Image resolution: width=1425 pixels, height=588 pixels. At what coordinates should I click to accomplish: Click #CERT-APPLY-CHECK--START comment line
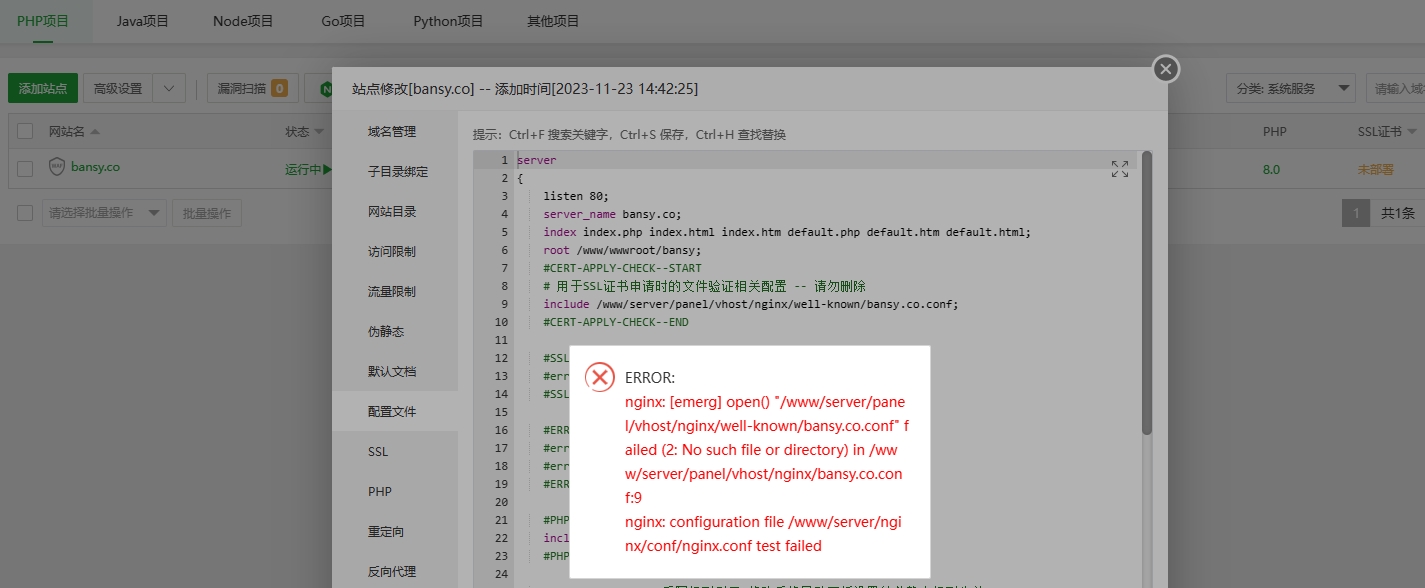[623, 268]
